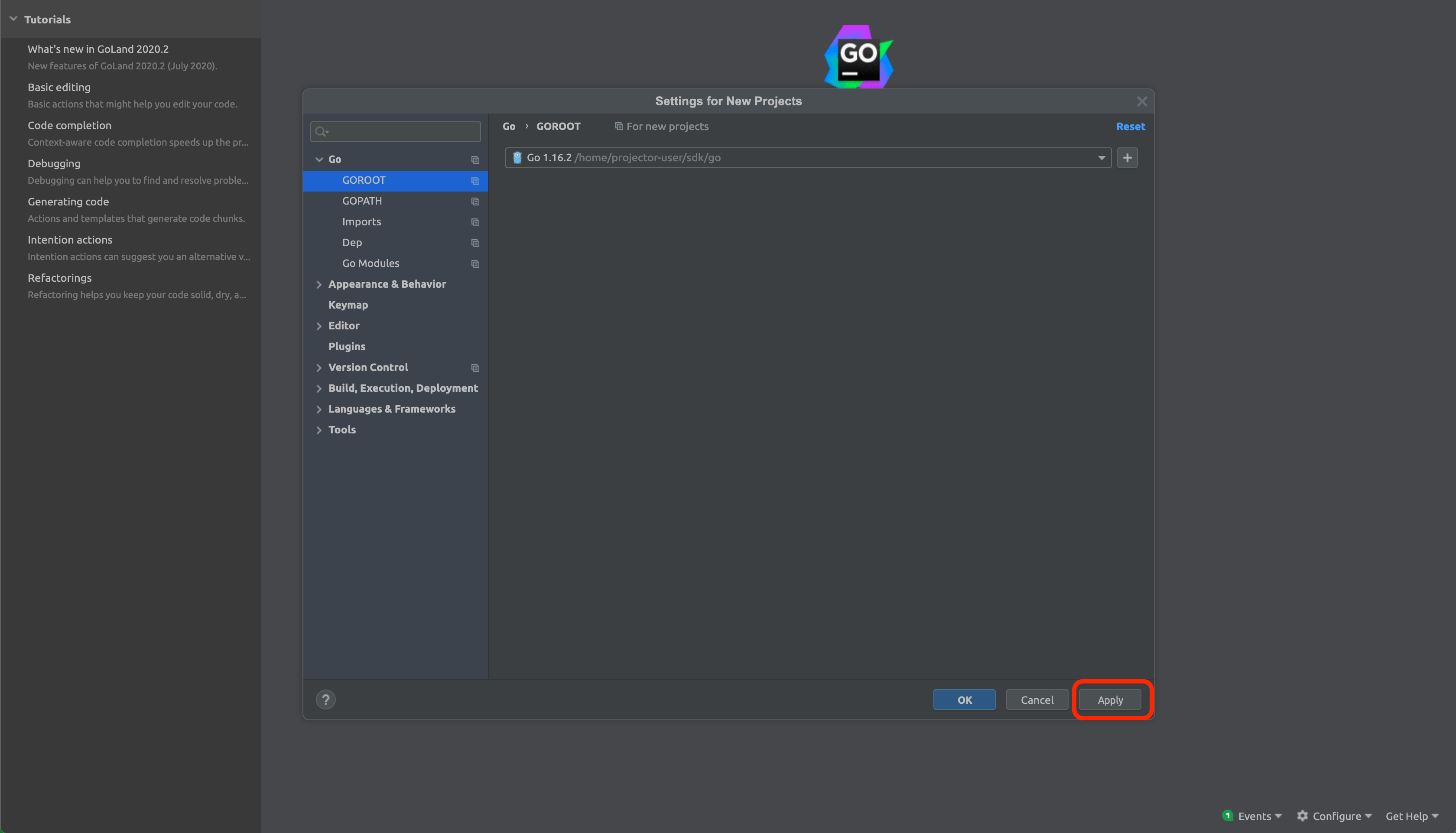Click the project-level icon beside GOROOT
1456x833 pixels.
(x=474, y=181)
